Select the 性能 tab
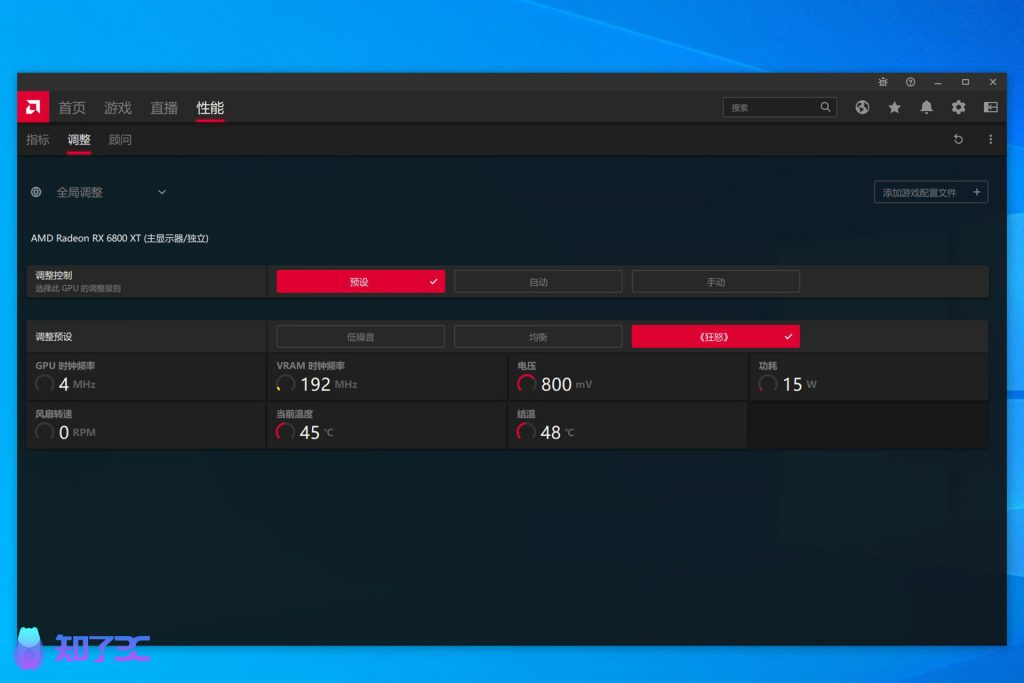 [x=210, y=108]
